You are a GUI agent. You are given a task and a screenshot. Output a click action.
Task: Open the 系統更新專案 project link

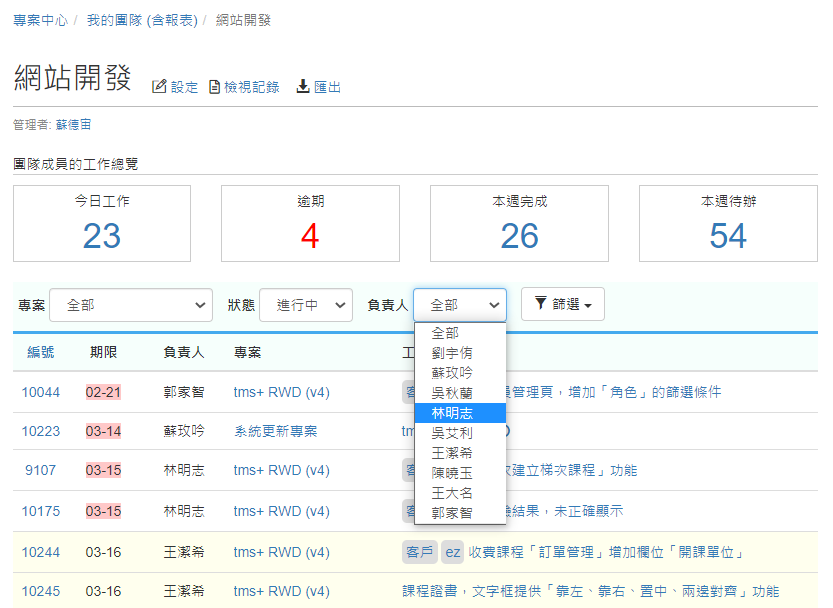pos(275,431)
